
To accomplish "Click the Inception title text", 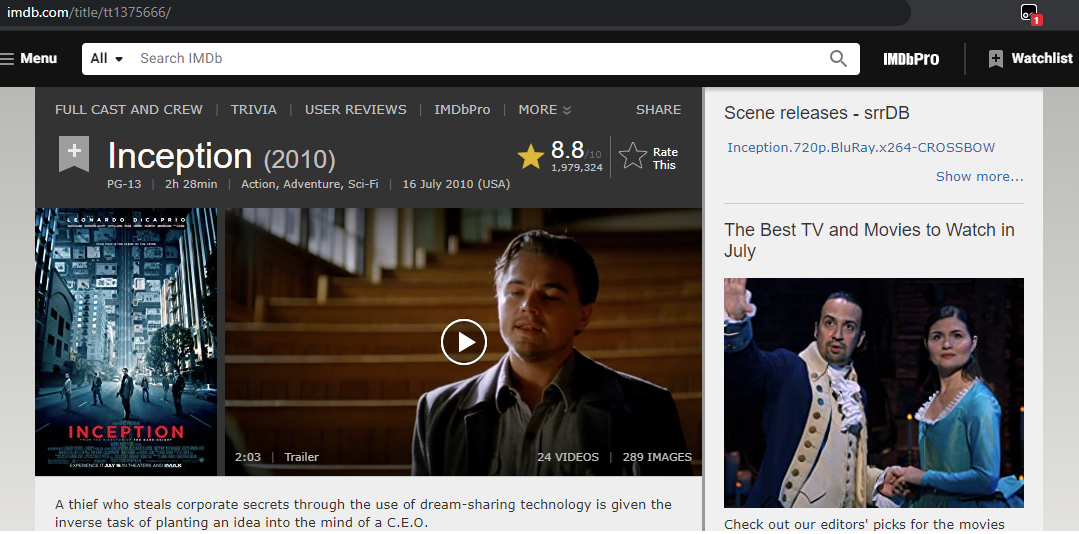I will point(180,156).
